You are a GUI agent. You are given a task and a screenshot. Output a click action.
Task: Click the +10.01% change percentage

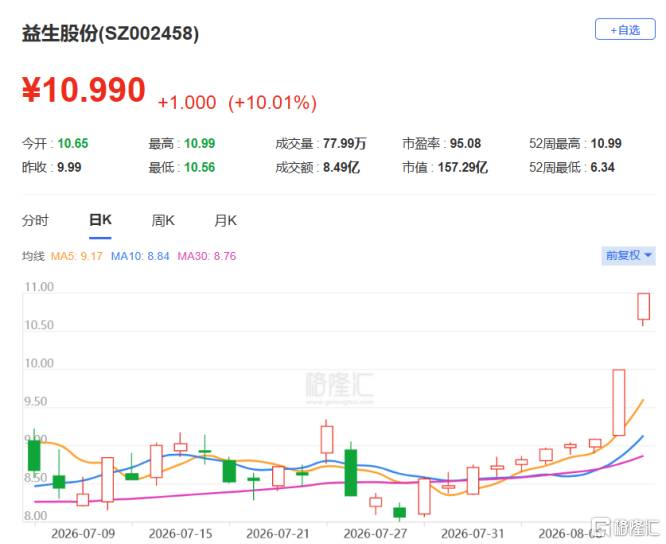coord(273,103)
